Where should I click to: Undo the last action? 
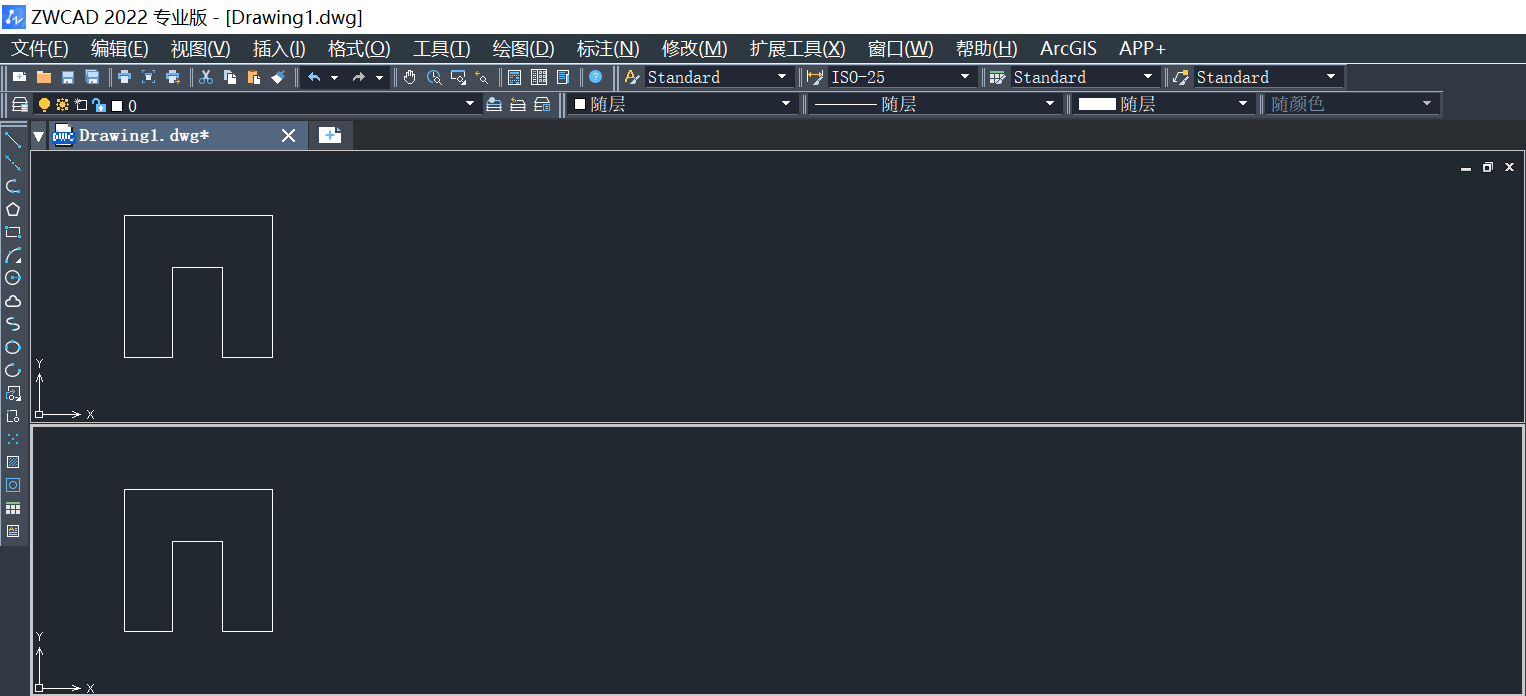point(314,77)
